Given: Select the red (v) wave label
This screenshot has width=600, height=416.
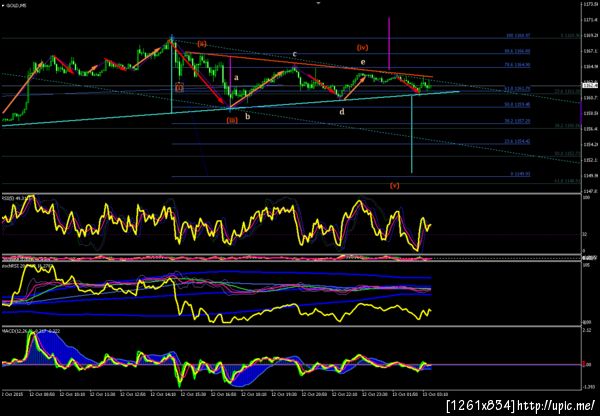Looking at the screenshot, I should coord(395,186).
